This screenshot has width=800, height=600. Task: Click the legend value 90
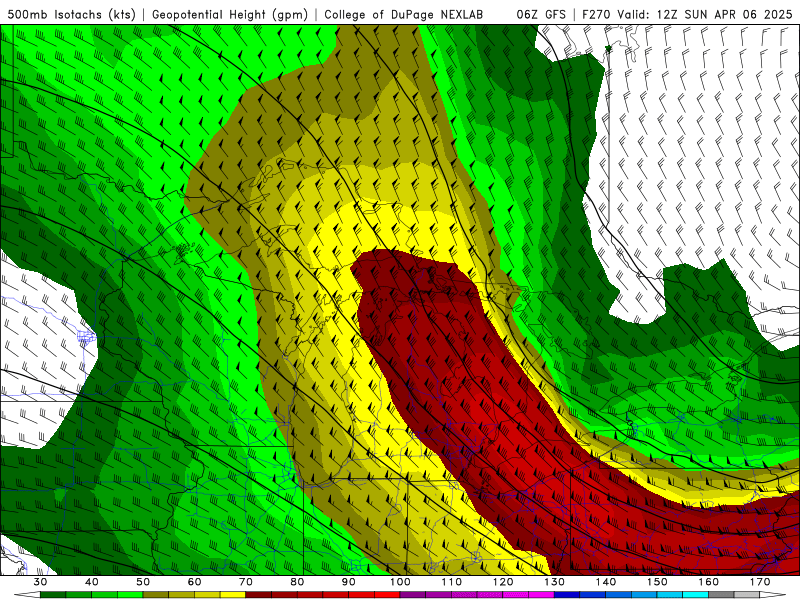coord(348,582)
